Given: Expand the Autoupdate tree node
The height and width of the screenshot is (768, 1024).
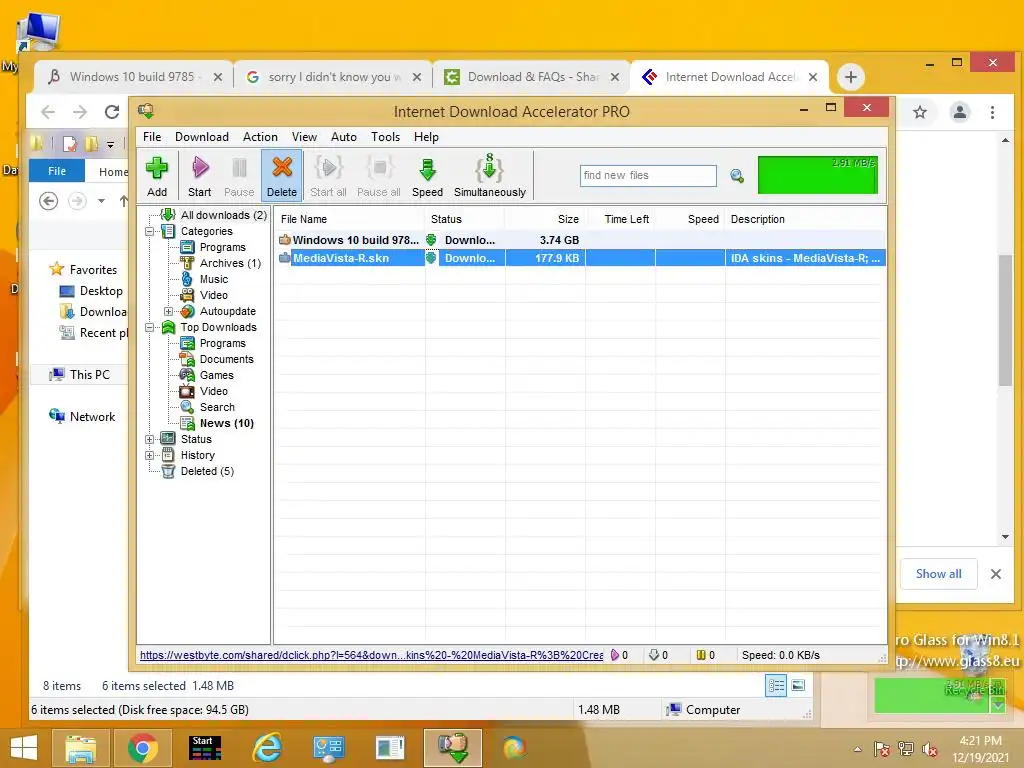Looking at the screenshot, I should 168,312.
